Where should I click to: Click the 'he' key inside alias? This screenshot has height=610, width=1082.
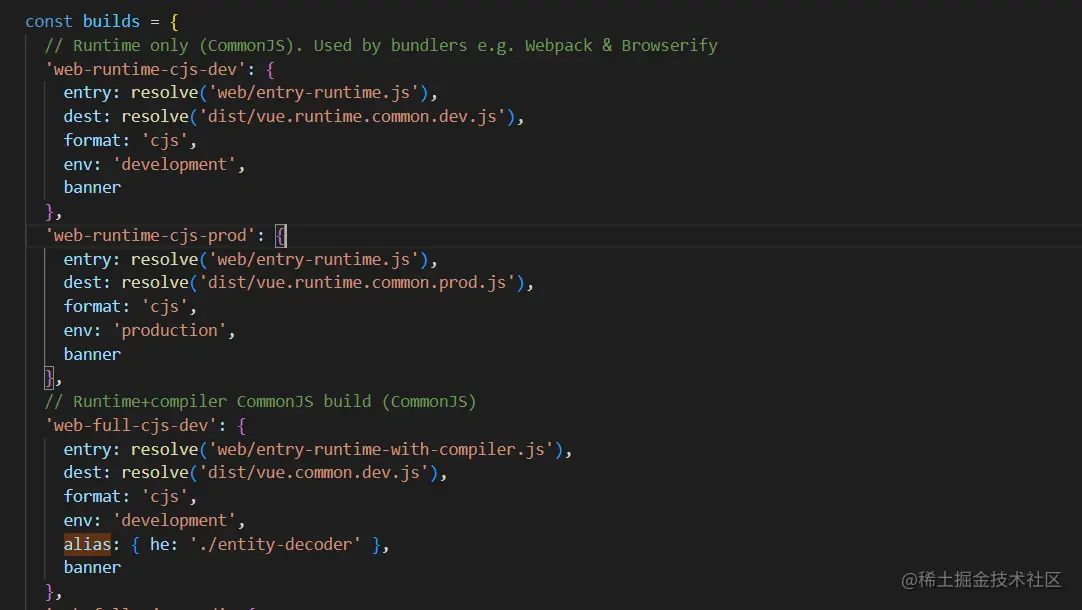coord(159,544)
